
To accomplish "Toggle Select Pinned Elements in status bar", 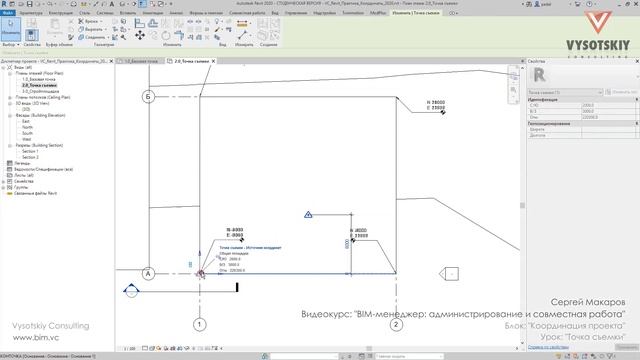I will [576, 357].
